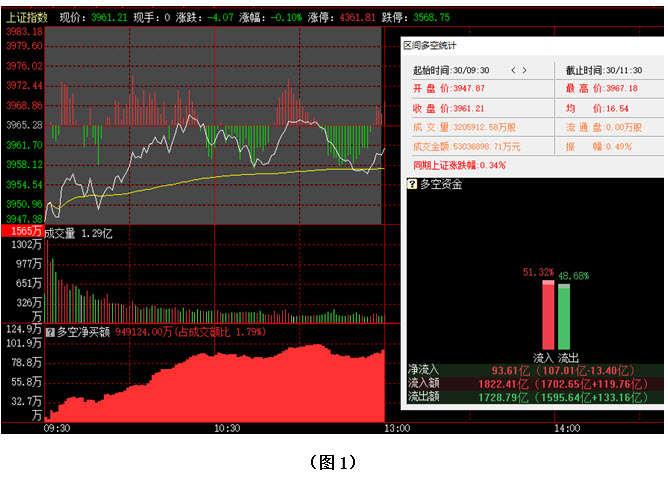Viewport: 668px width, 482px height.
Task: Click the 14:00 time axis marker
Action: click(567, 429)
